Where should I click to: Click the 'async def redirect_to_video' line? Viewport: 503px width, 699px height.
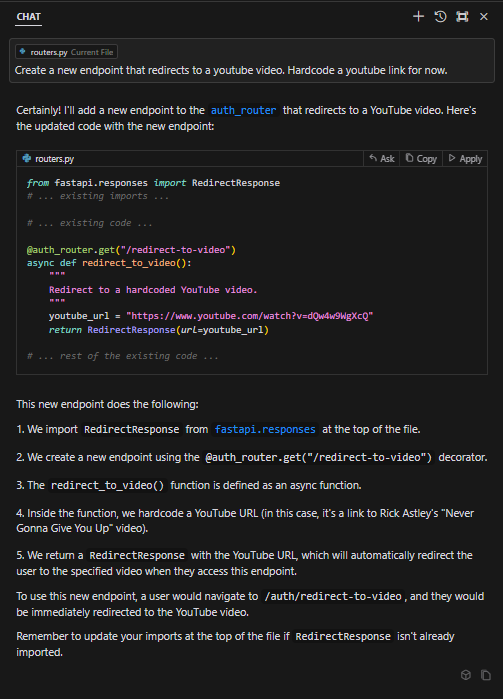tap(109, 263)
